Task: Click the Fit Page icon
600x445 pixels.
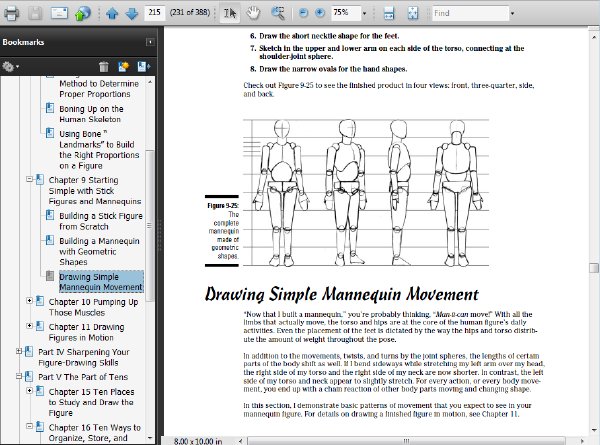Action: pyautogui.click(x=413, y=13)
